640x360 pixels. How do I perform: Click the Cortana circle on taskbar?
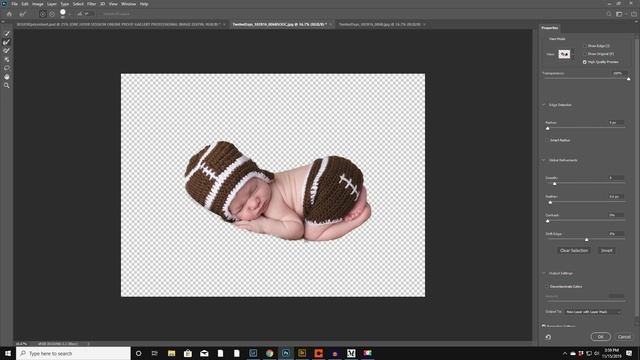point(138,353)
